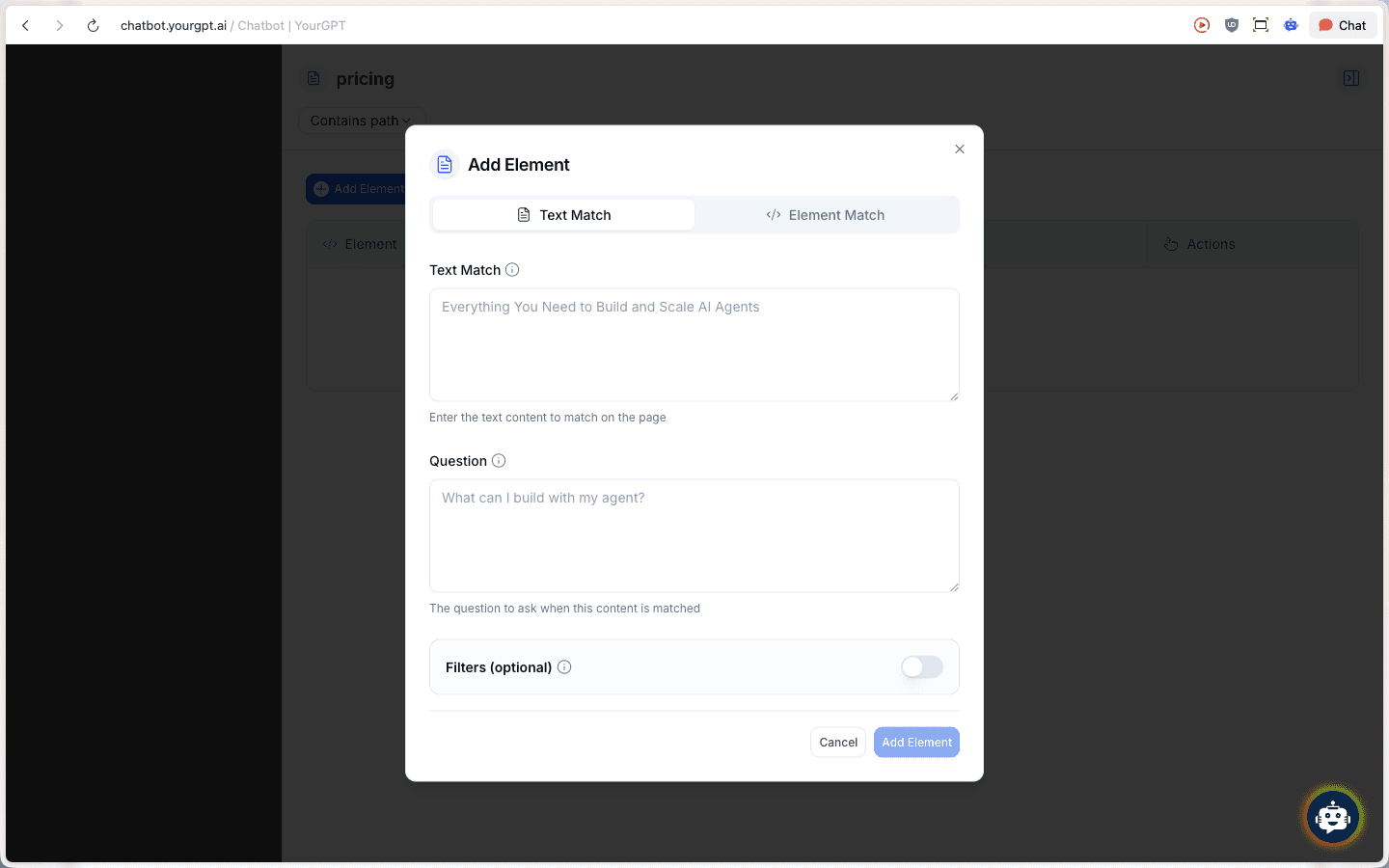Viewport: 1389px width, 868px height.
Task: Click the Actions column header icon
Action: click(x=1170, y=244)
